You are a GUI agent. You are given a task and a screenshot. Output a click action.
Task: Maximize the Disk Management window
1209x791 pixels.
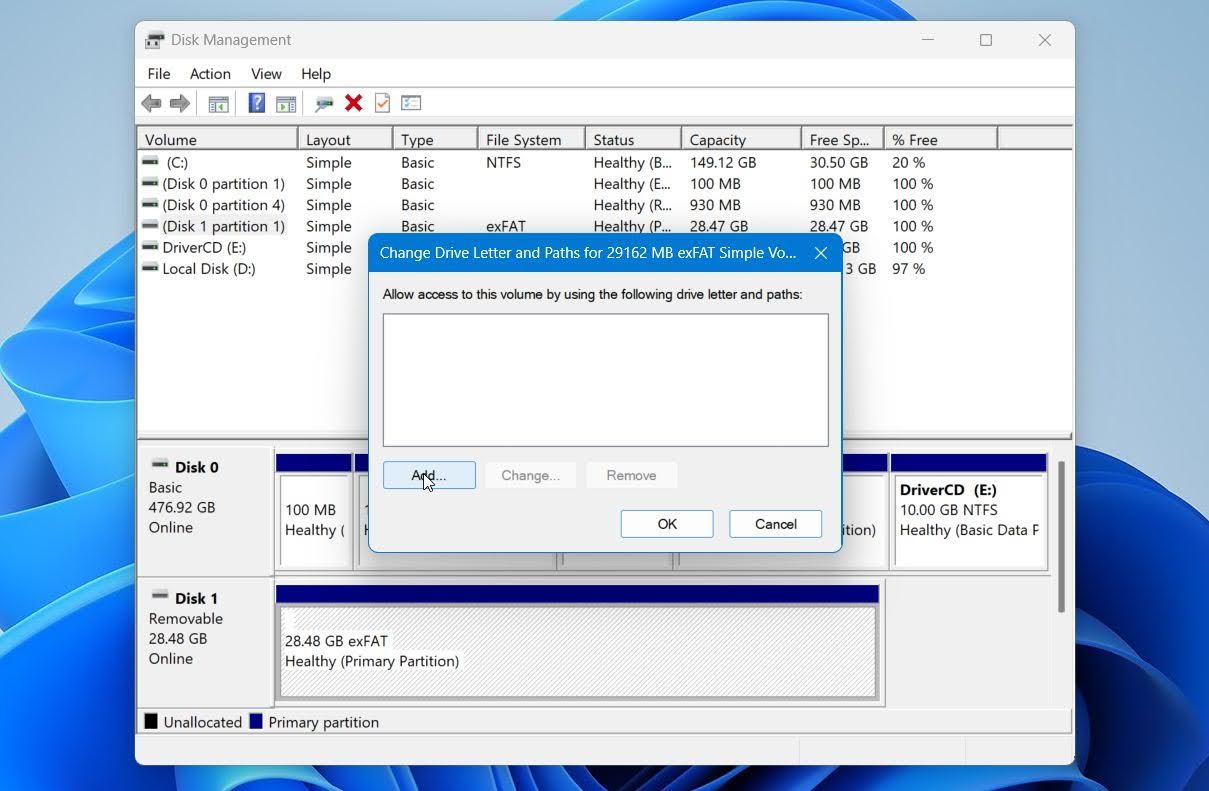coord(986,40)
